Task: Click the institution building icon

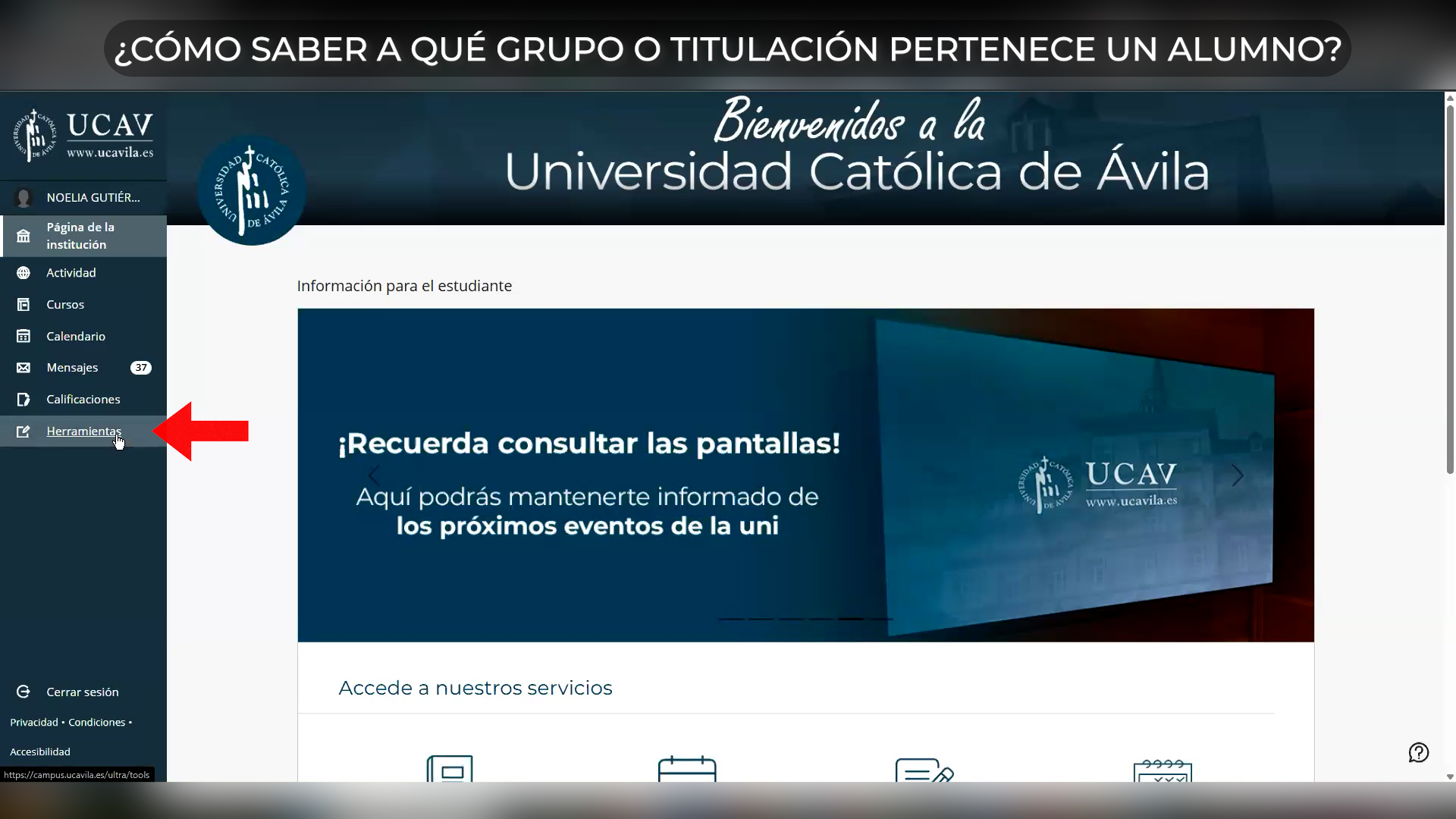Action: 24,236
